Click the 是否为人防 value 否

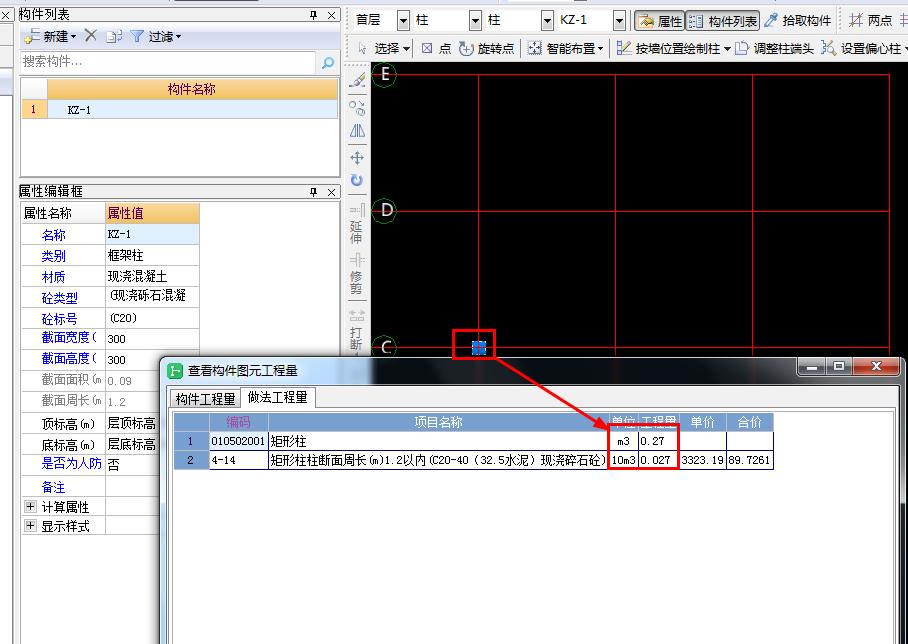pyautogui.click(x=133, y=464)
